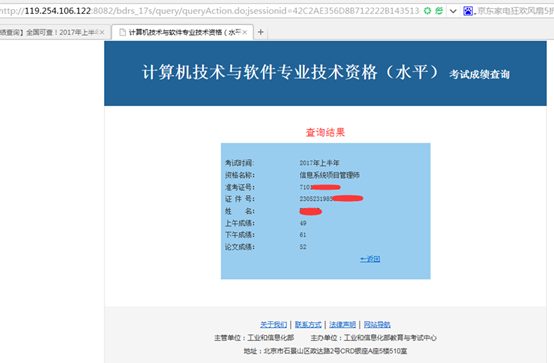The width and height of the screenshot is (554, 363).
Task: Click the 地址 北京市石景山区 footer line
Action: point(325,351)
